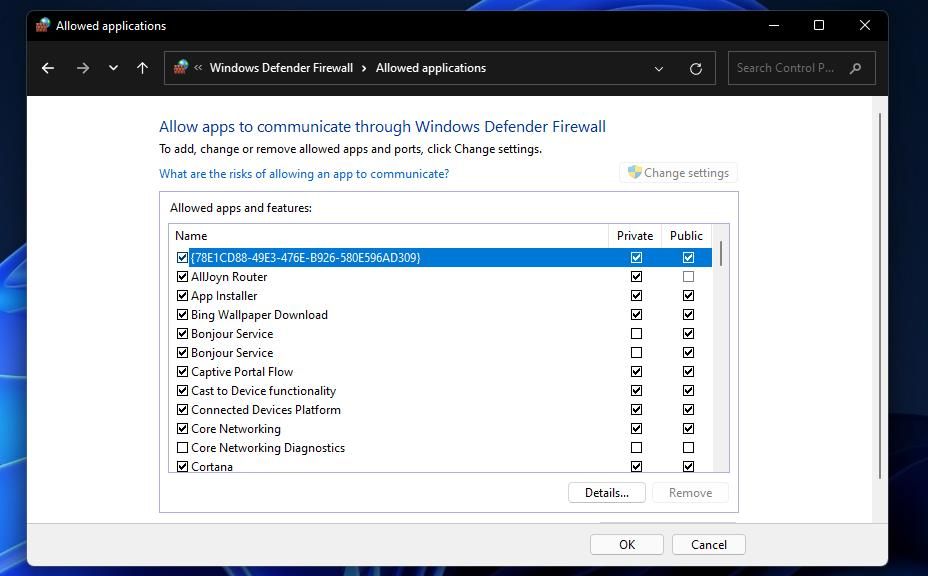Click the firewall icon in title bar

tap(43, 25)
